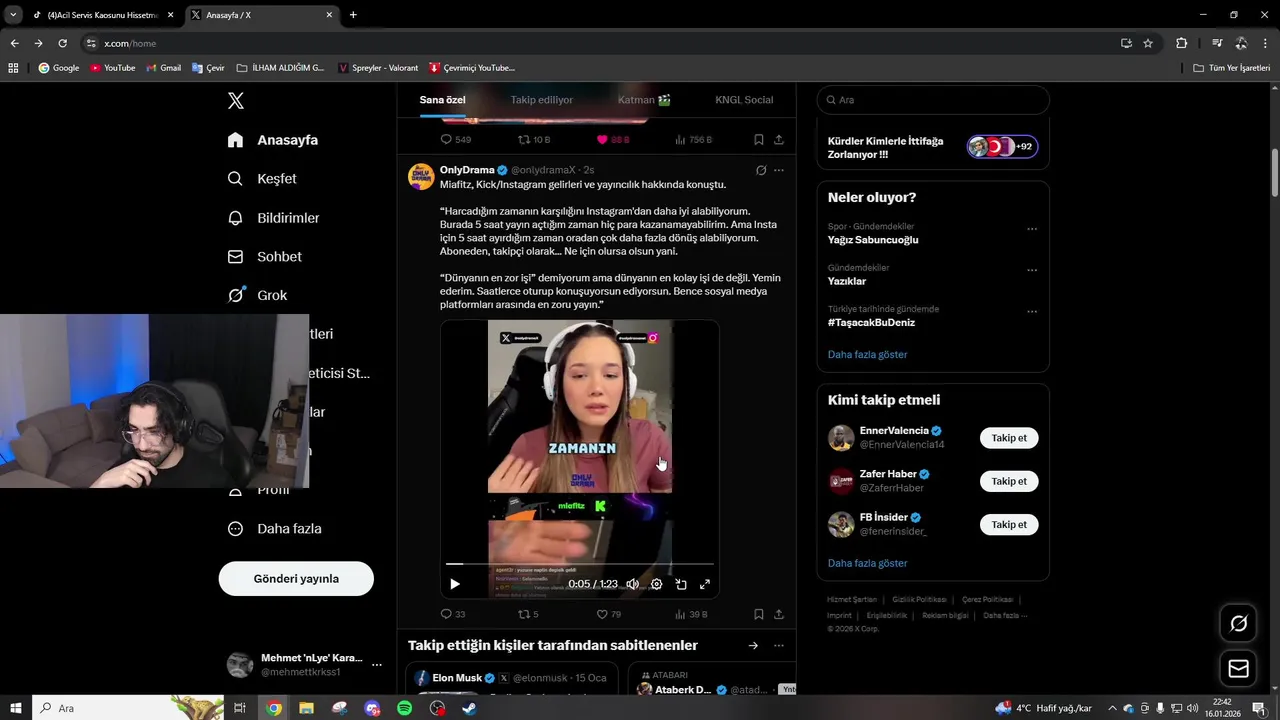Screen dimensions: 1280x720
Task: Open video settings gear
Action: coord(657,584)
